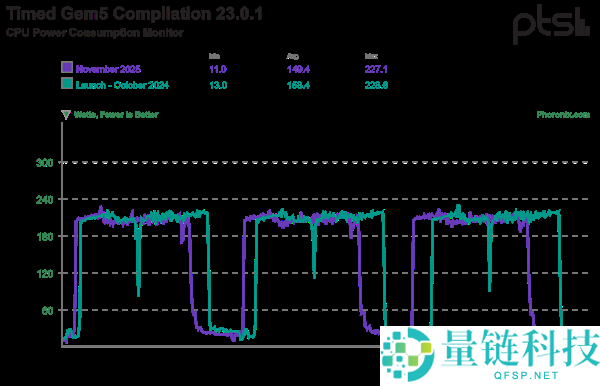600x386 pixels.
Task: Click the Launch October 2024 average value
Action: tap(298, 85)
